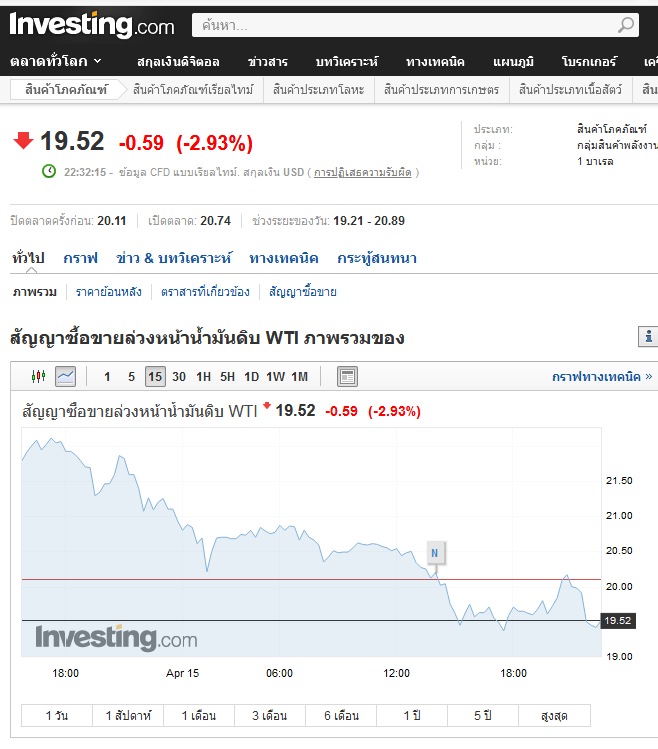Viewport: 658px width, 749px height.
Task: Select the 15-minute chart interval
Action: (154, 377)
